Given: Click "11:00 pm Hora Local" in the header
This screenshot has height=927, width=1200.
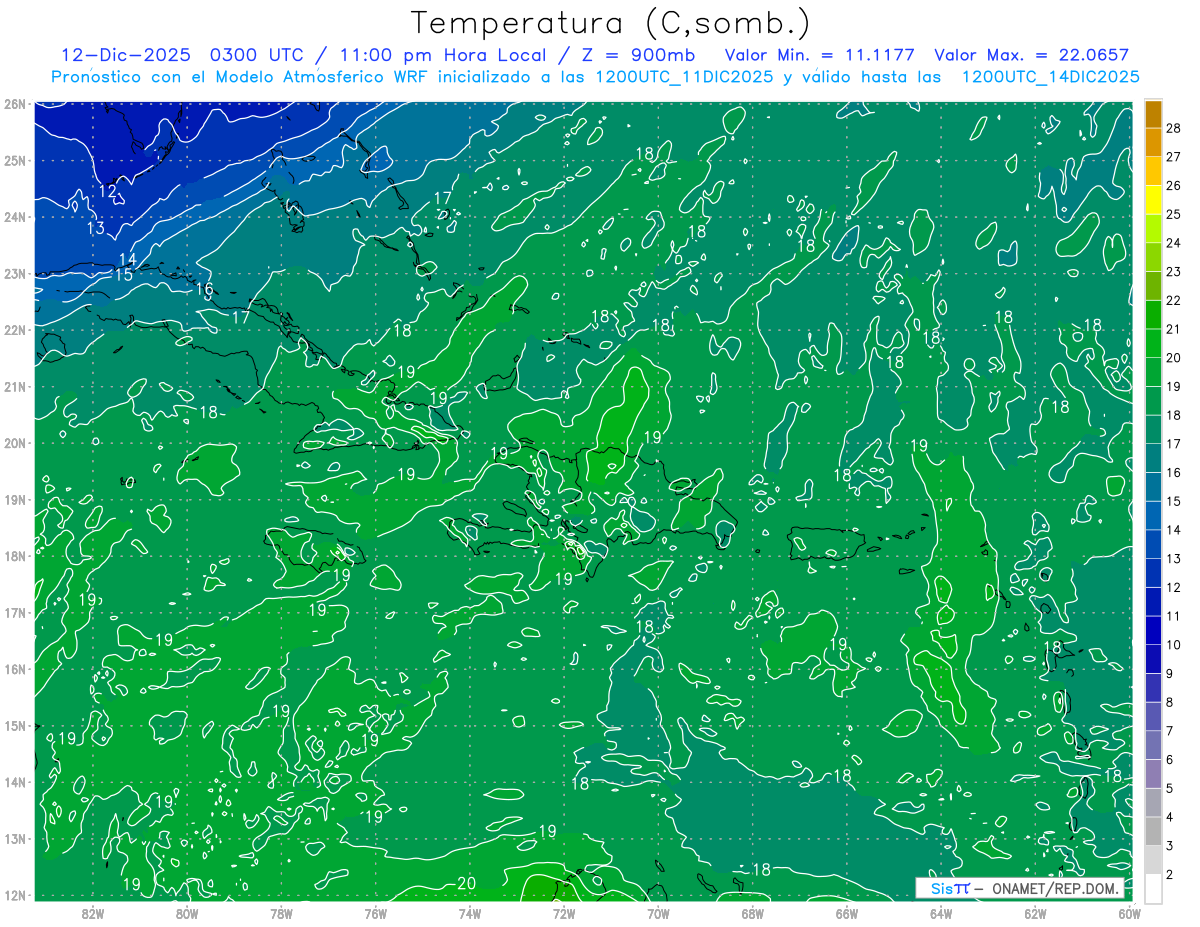Looking at the screenshot, I should point(443,55).
